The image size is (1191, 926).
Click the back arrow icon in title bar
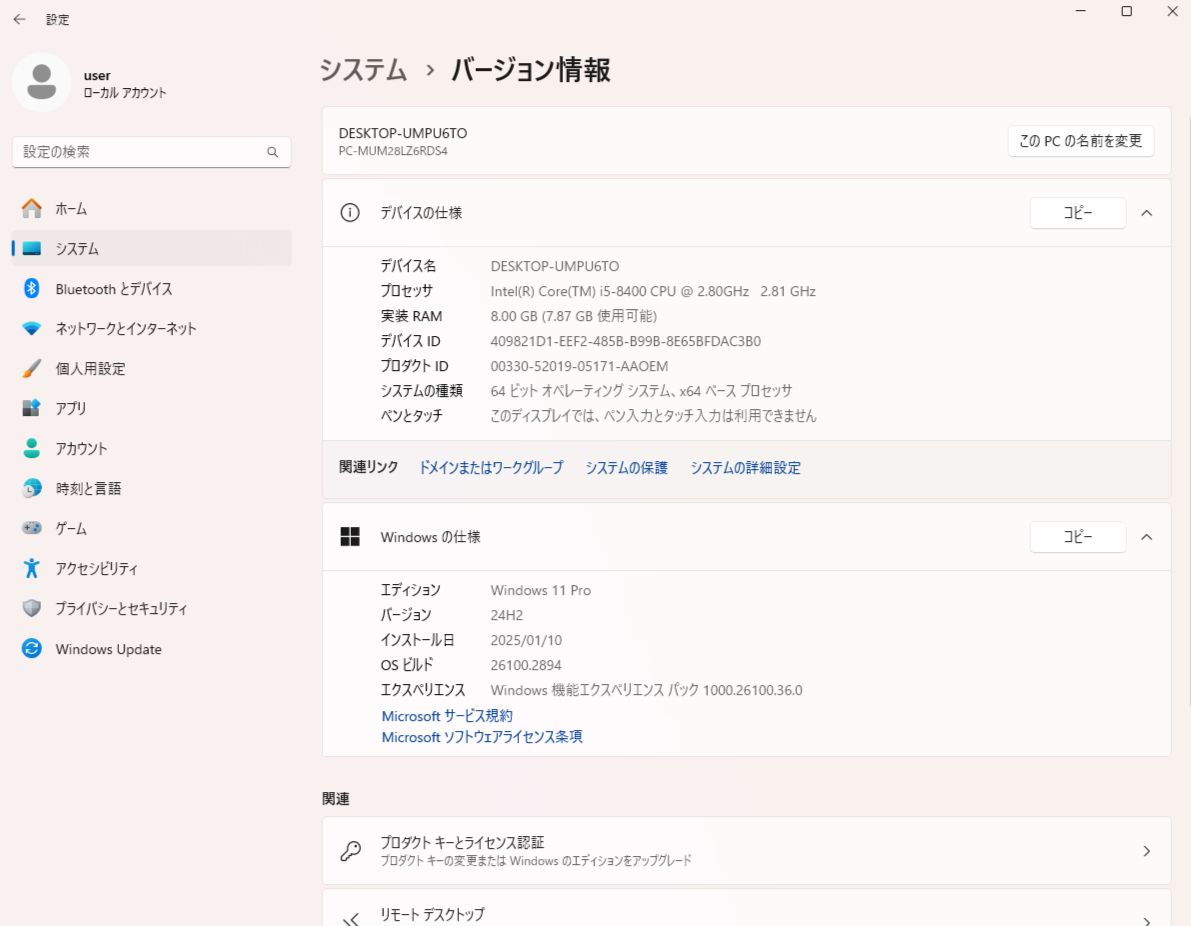20,20
